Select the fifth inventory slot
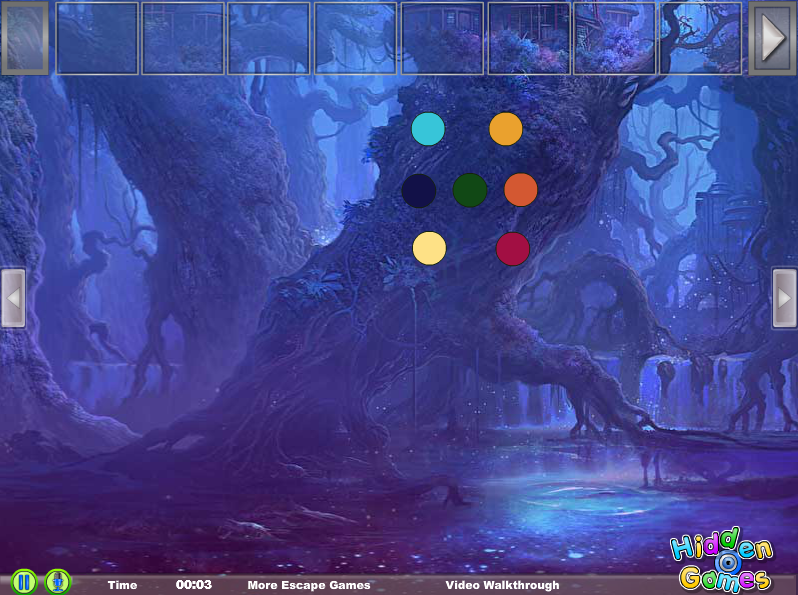This screenshot has height=595, width=798. click(x=442, y=39)
